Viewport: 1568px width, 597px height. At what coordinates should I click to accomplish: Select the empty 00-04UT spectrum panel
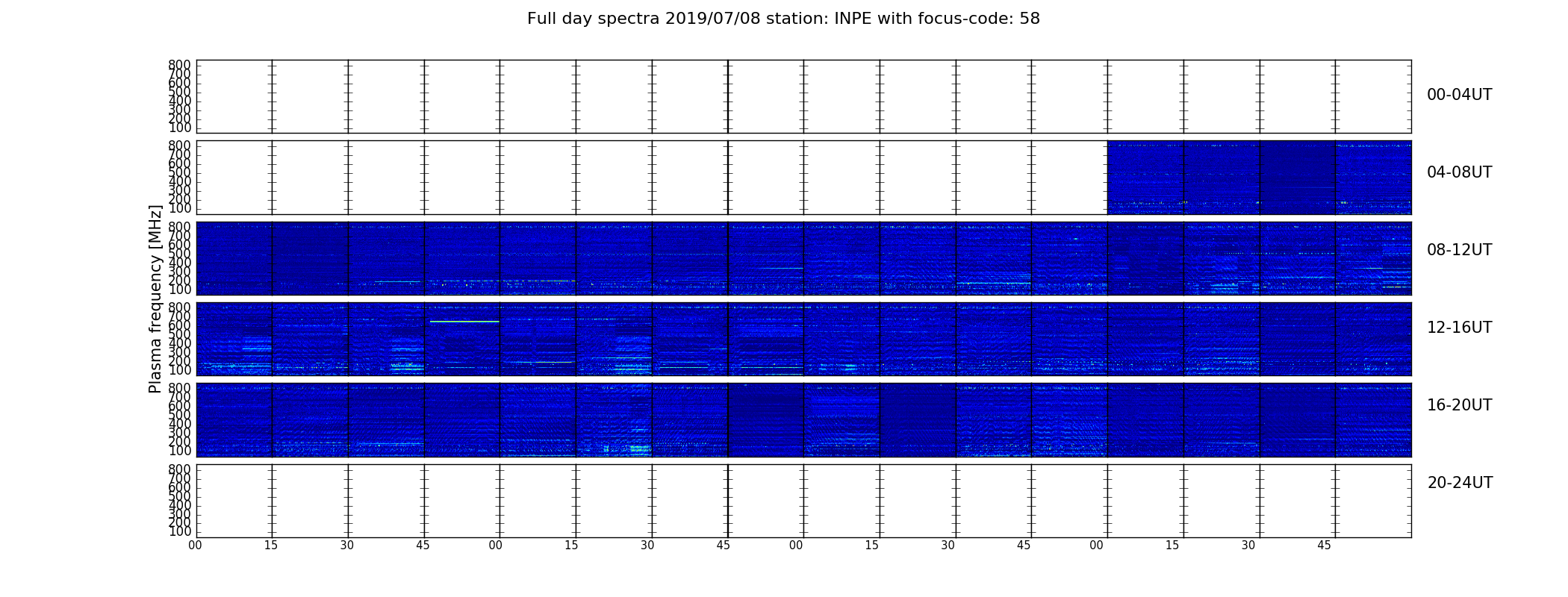803,97
